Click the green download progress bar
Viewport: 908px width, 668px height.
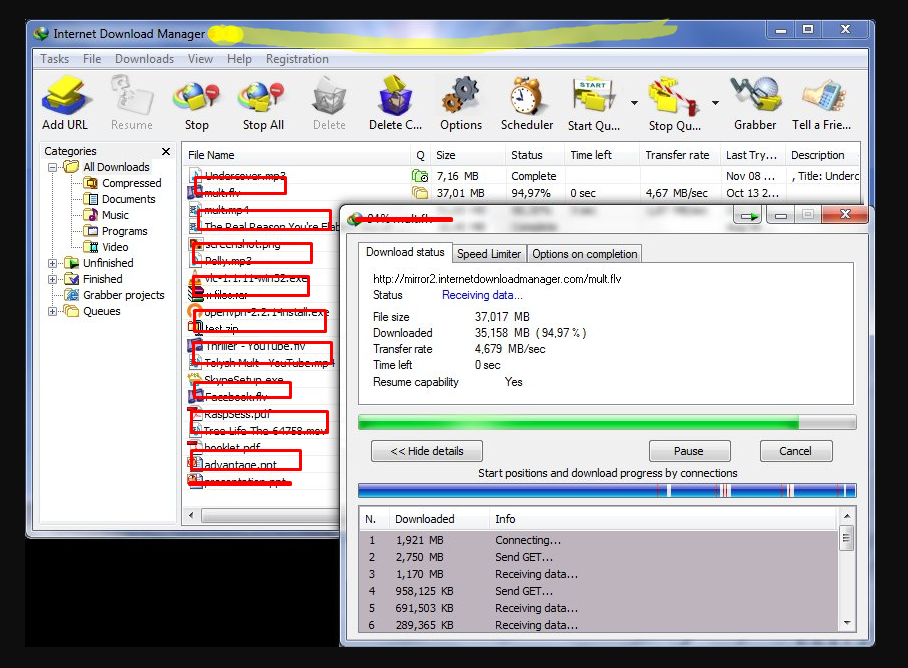click(607, 422)
